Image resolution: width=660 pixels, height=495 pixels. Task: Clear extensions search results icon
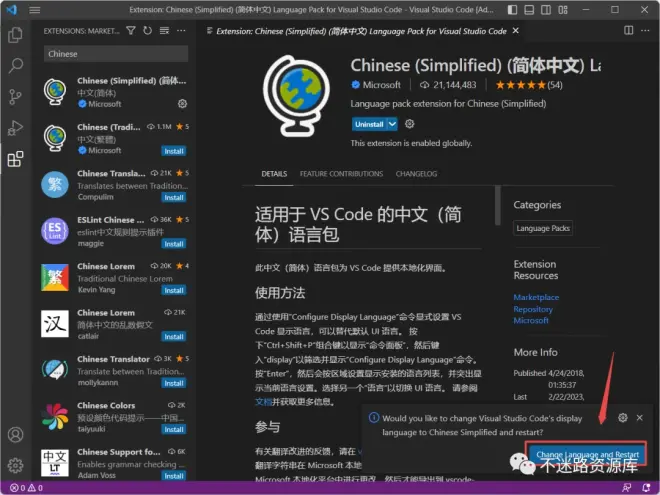click(x=164, y=30)
